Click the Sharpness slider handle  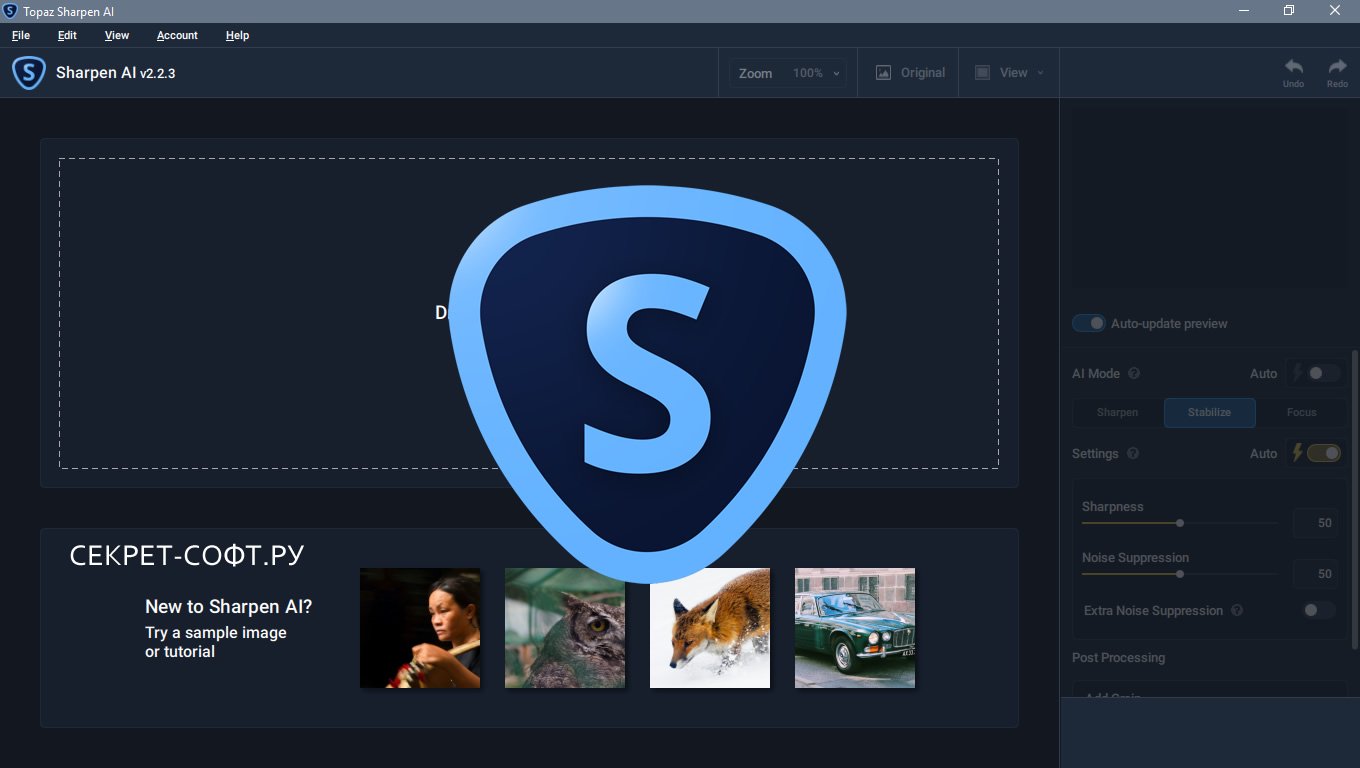tap(1180, 523)
